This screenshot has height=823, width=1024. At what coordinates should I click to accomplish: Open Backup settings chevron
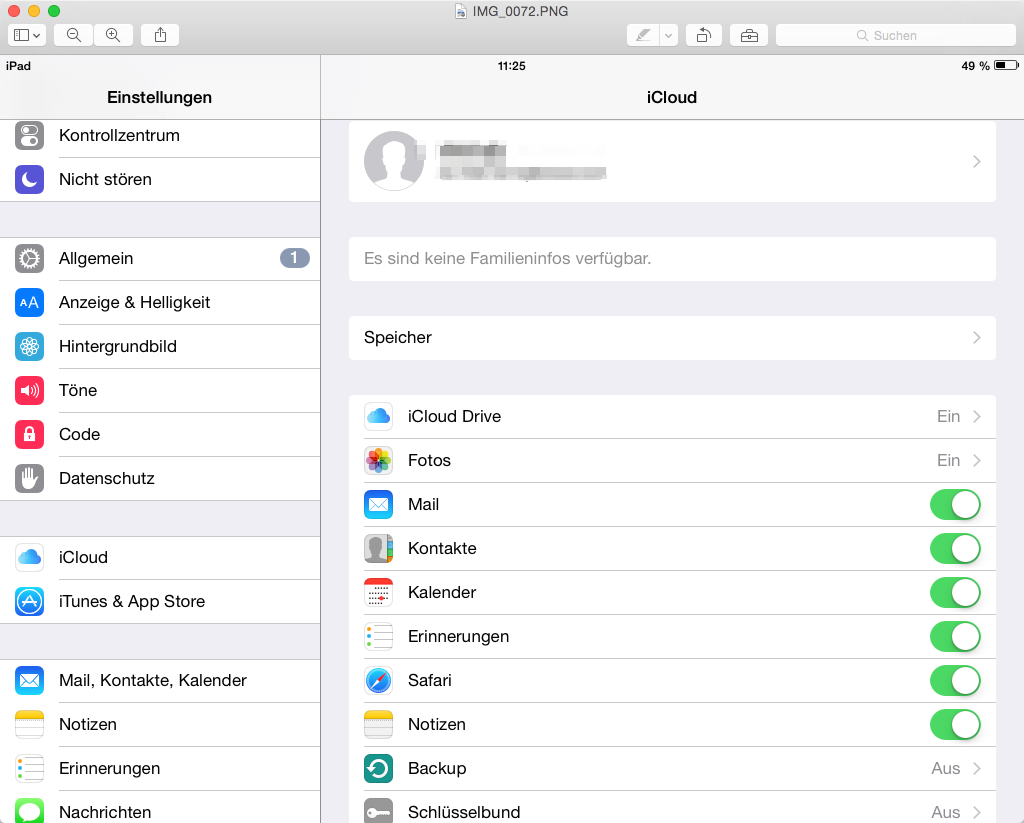977,768
